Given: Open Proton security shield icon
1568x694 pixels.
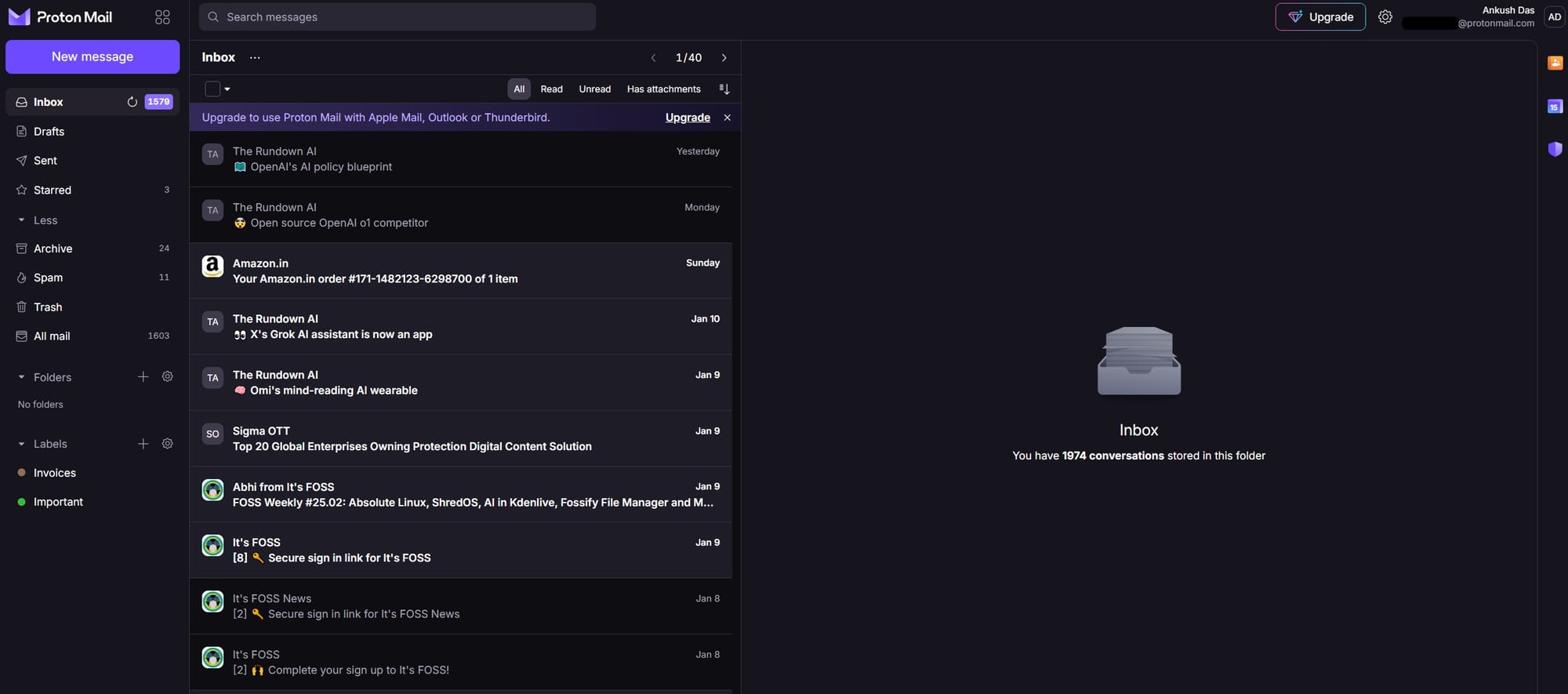Looking at the screenshot, I should coord(1555,148).
